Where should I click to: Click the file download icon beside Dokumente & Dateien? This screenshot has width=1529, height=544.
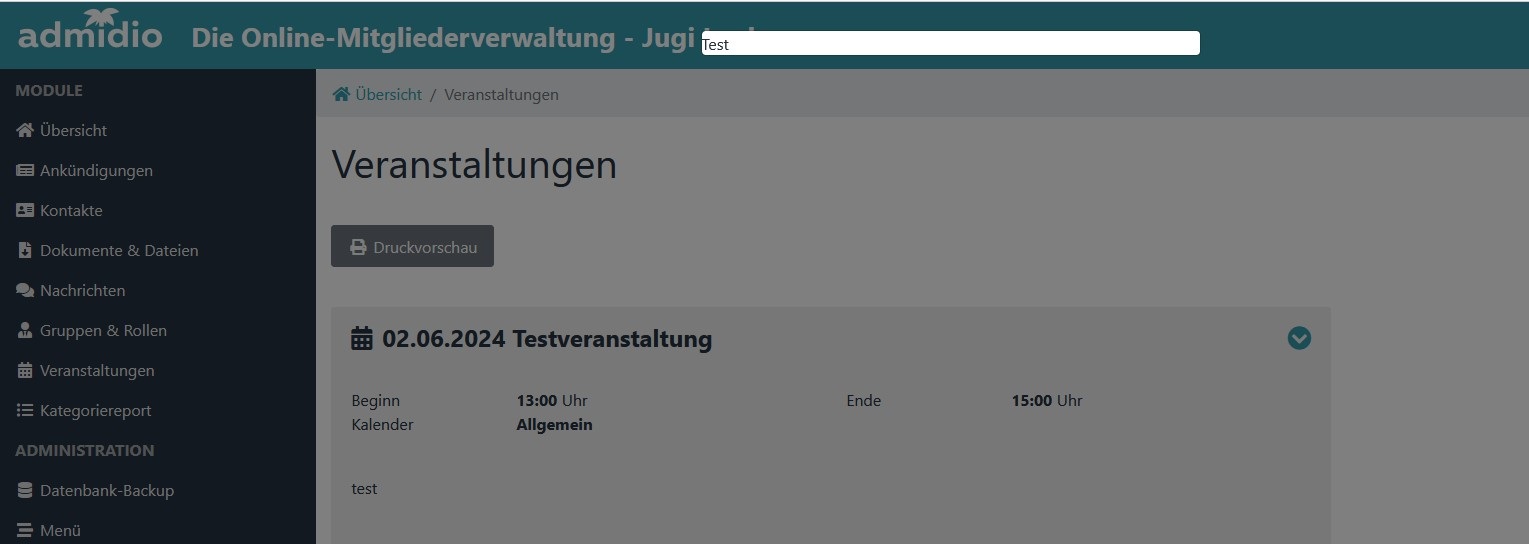25,250
